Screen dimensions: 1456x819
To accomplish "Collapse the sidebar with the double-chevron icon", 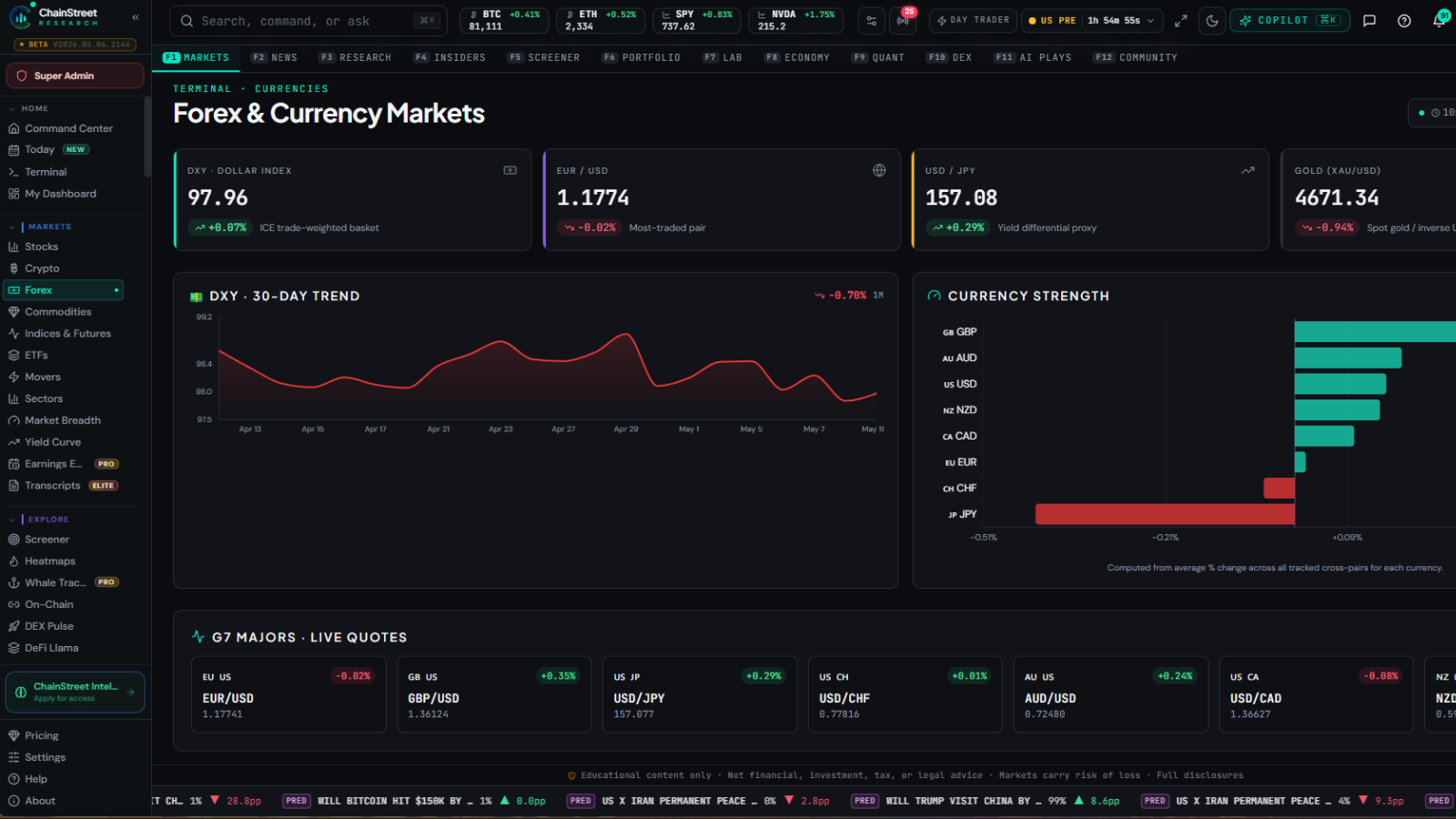I will click(136, 17).
